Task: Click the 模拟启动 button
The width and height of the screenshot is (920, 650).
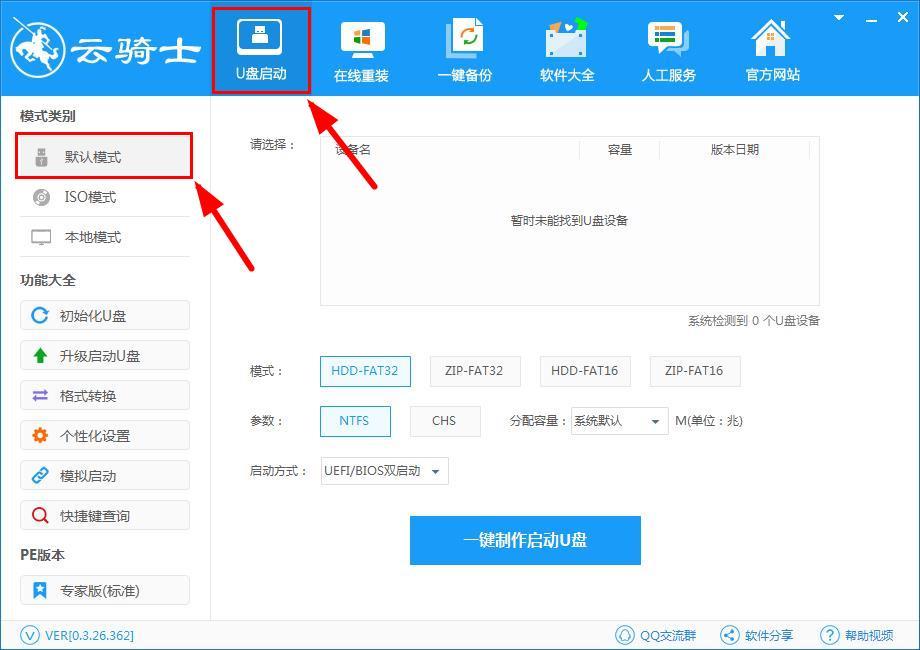Action: coord(105,475)
